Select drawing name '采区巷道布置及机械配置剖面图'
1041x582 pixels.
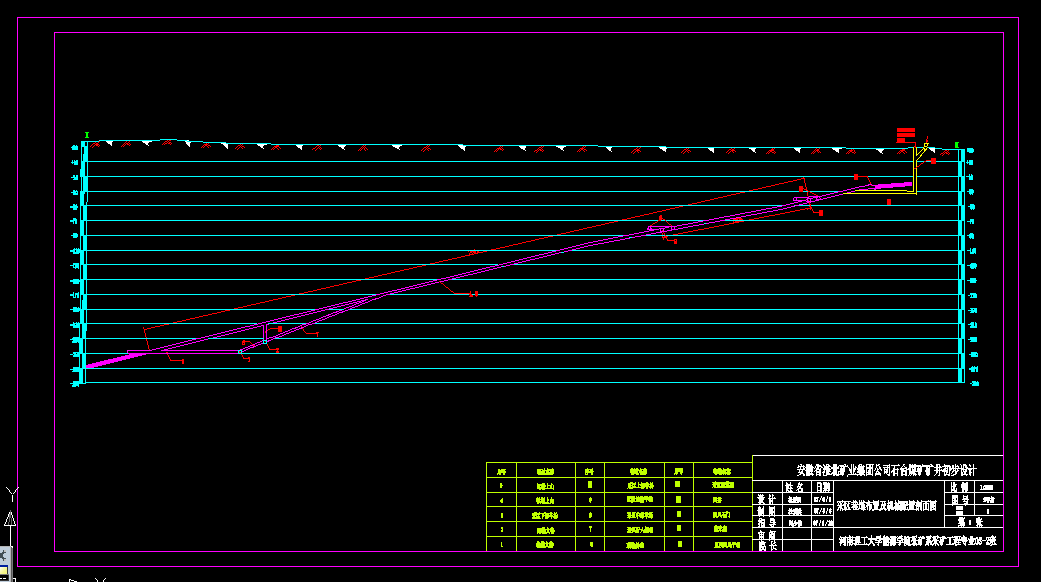click(886, 506)
